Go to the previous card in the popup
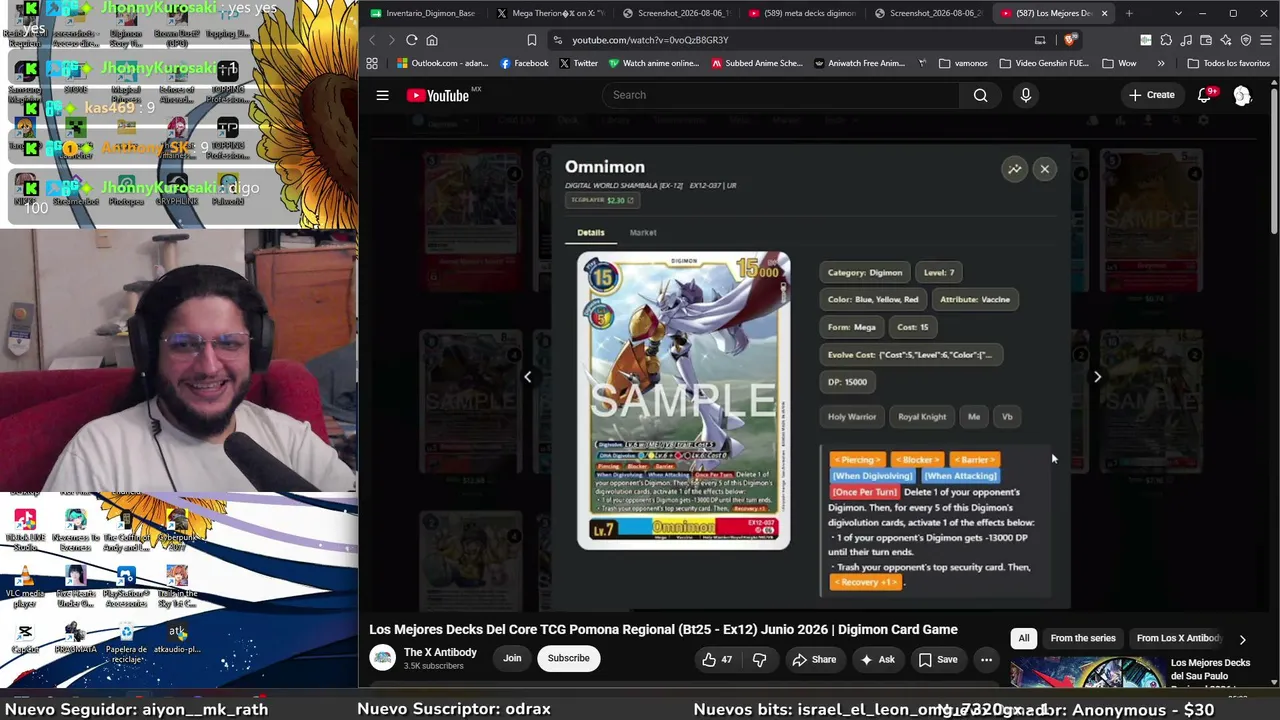The image size is (1280, 720). (x=527, y=377)
